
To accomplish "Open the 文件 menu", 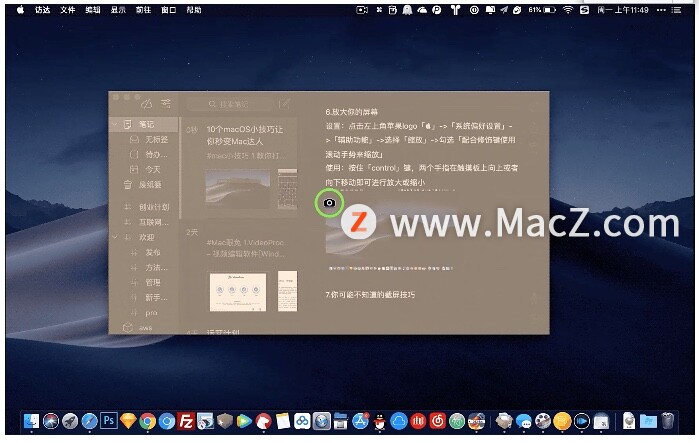I will pyautogui.click(x=68, y=10).
